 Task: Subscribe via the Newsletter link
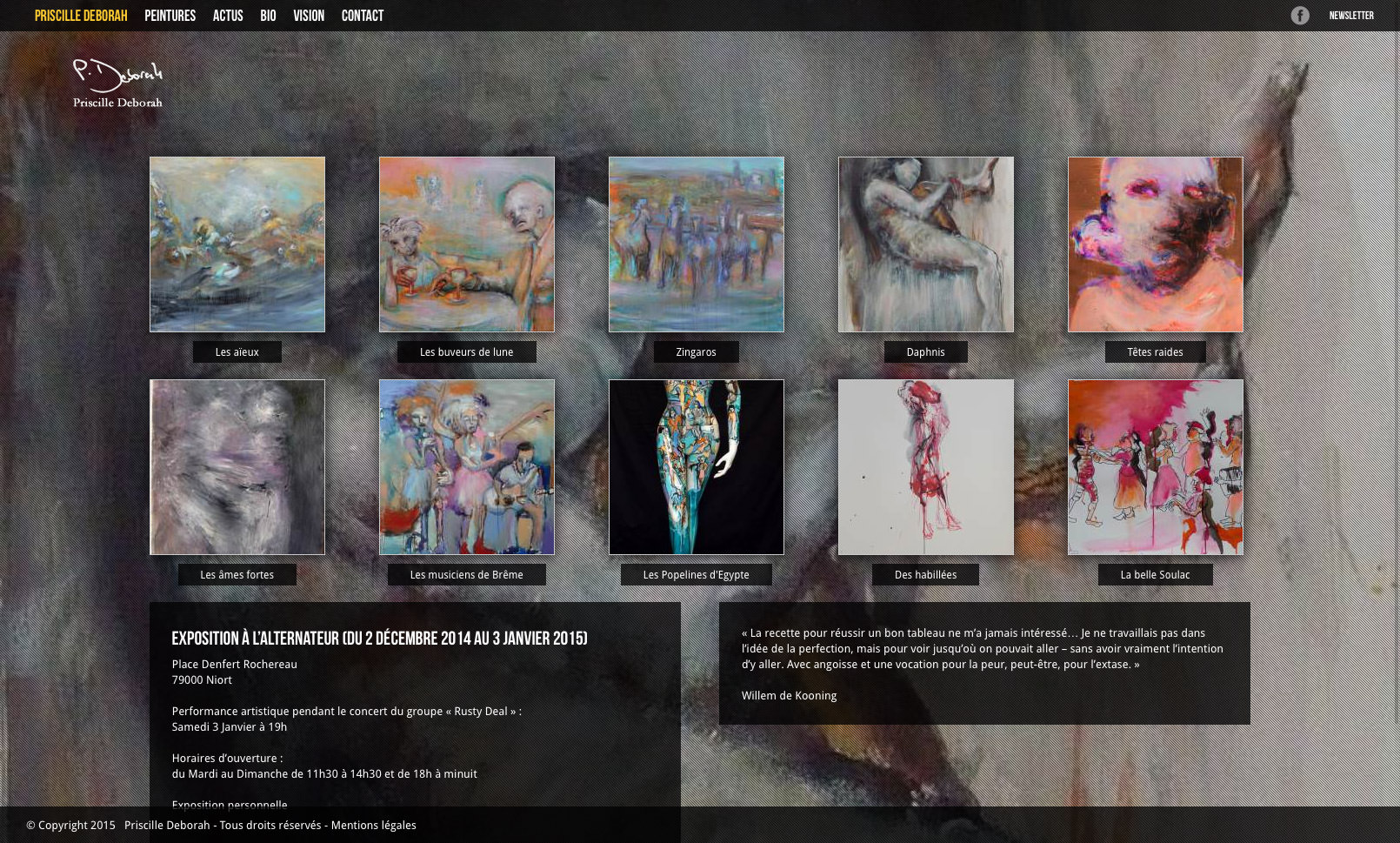(x=1351, y=16)
